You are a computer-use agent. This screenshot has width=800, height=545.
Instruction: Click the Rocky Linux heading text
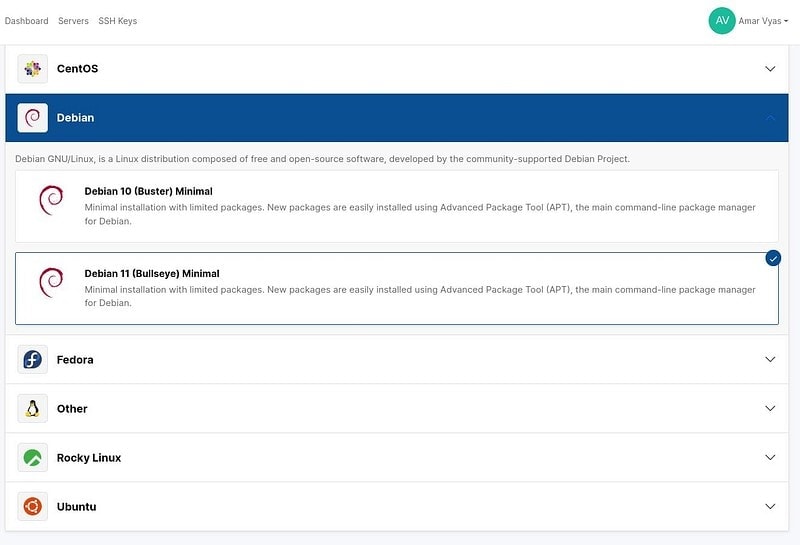89,458
